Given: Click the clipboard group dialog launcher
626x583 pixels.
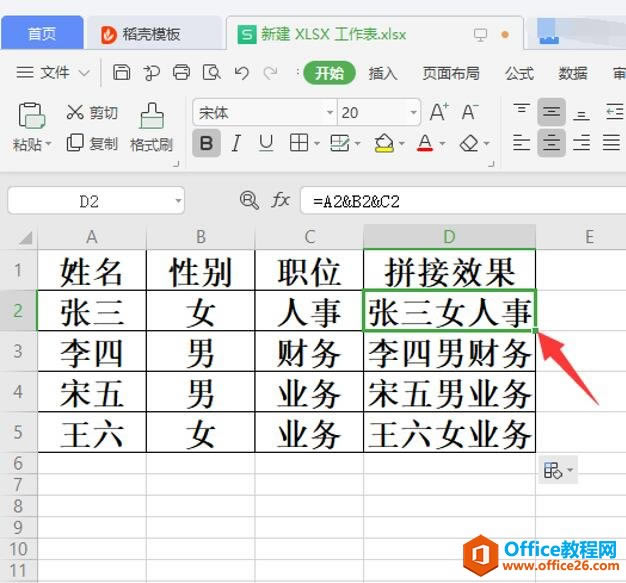Looking at the screenshot, I should [x=176, y=164].
